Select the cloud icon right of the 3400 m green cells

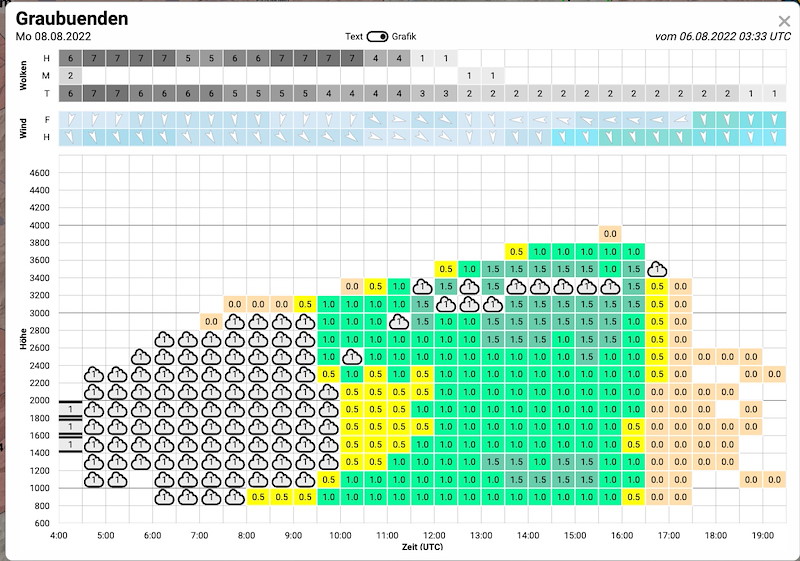click(x=657, y=269)
